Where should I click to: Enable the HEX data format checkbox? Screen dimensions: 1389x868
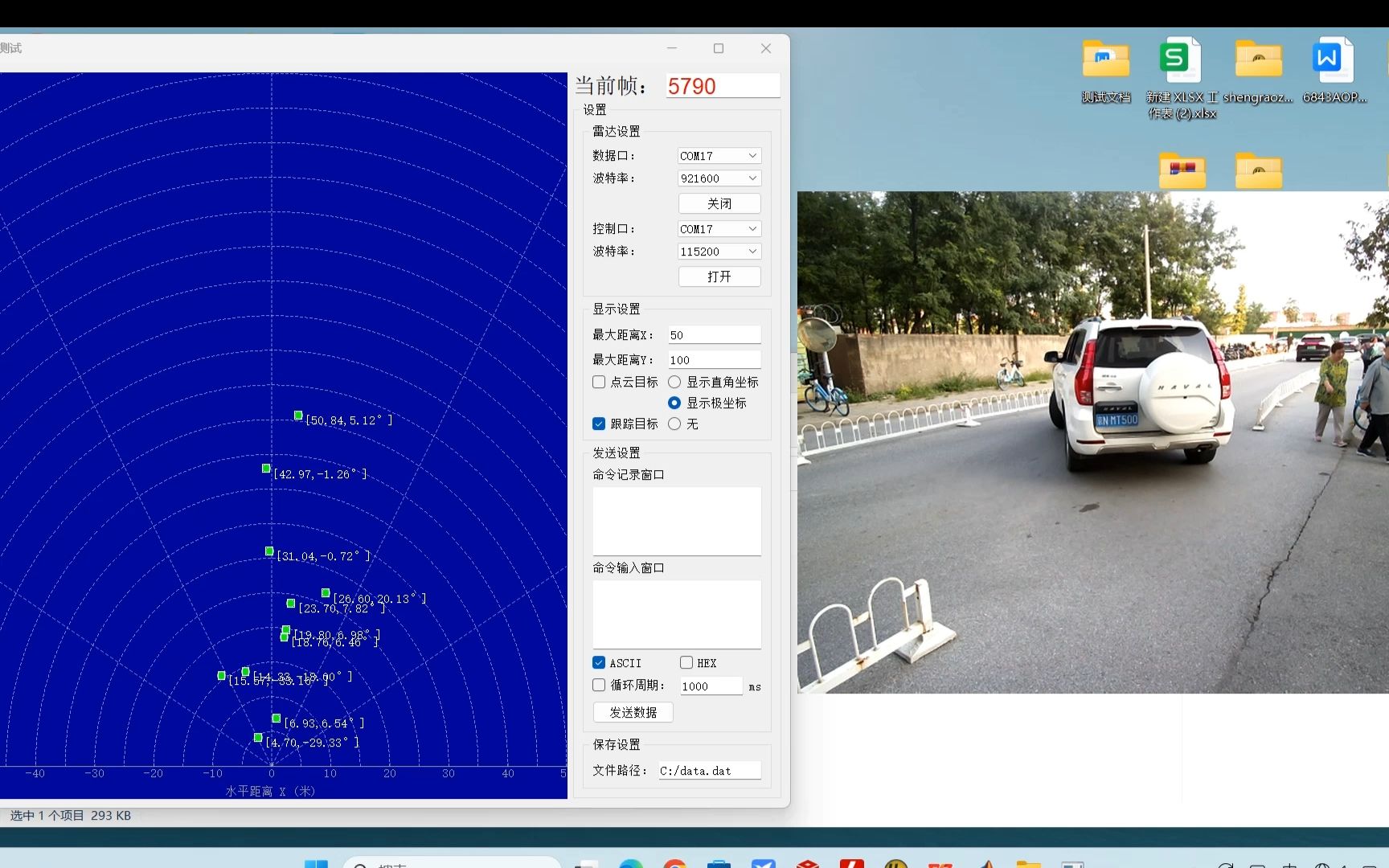(686, 662)
